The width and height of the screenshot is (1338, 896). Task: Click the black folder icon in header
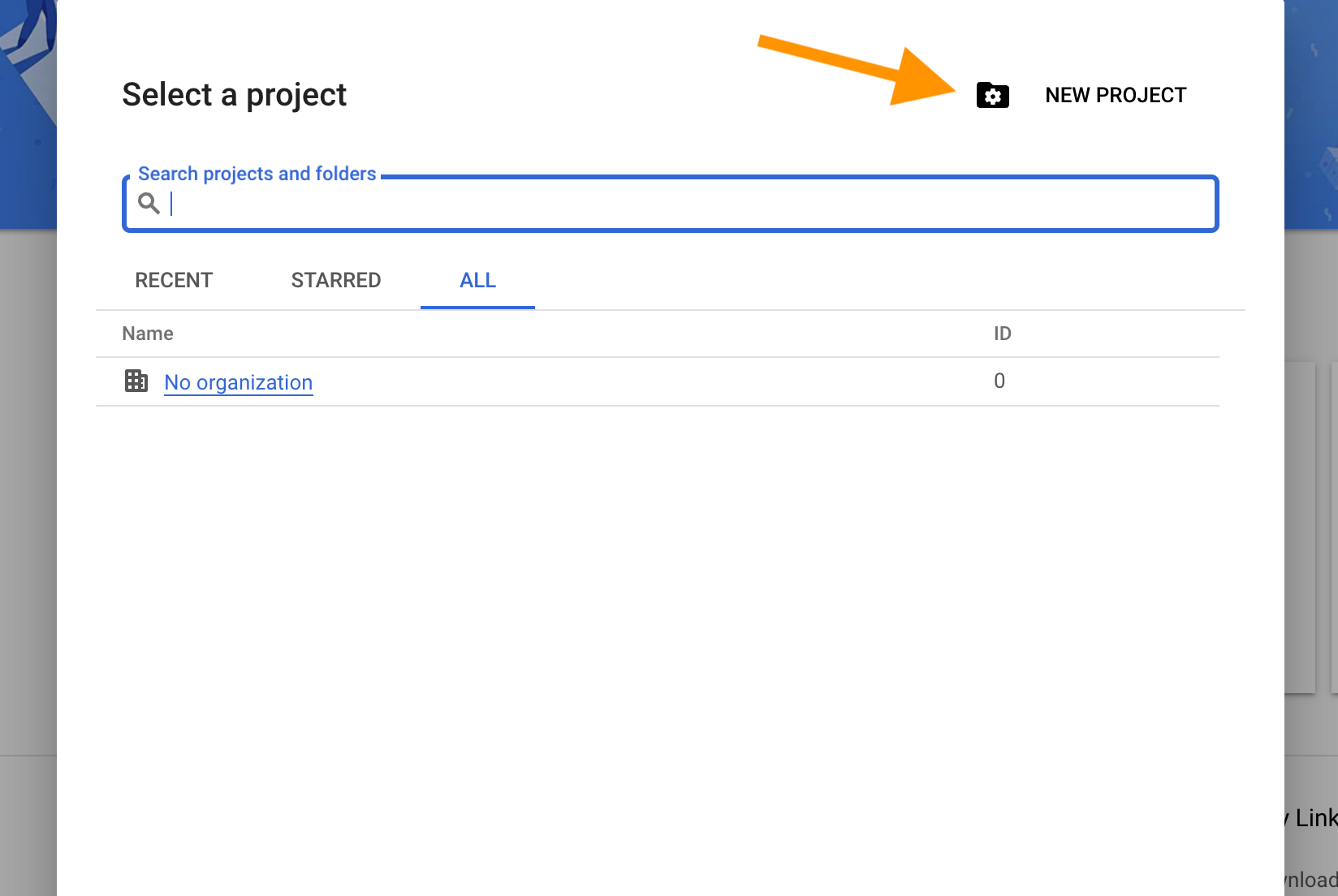(992, 95)
